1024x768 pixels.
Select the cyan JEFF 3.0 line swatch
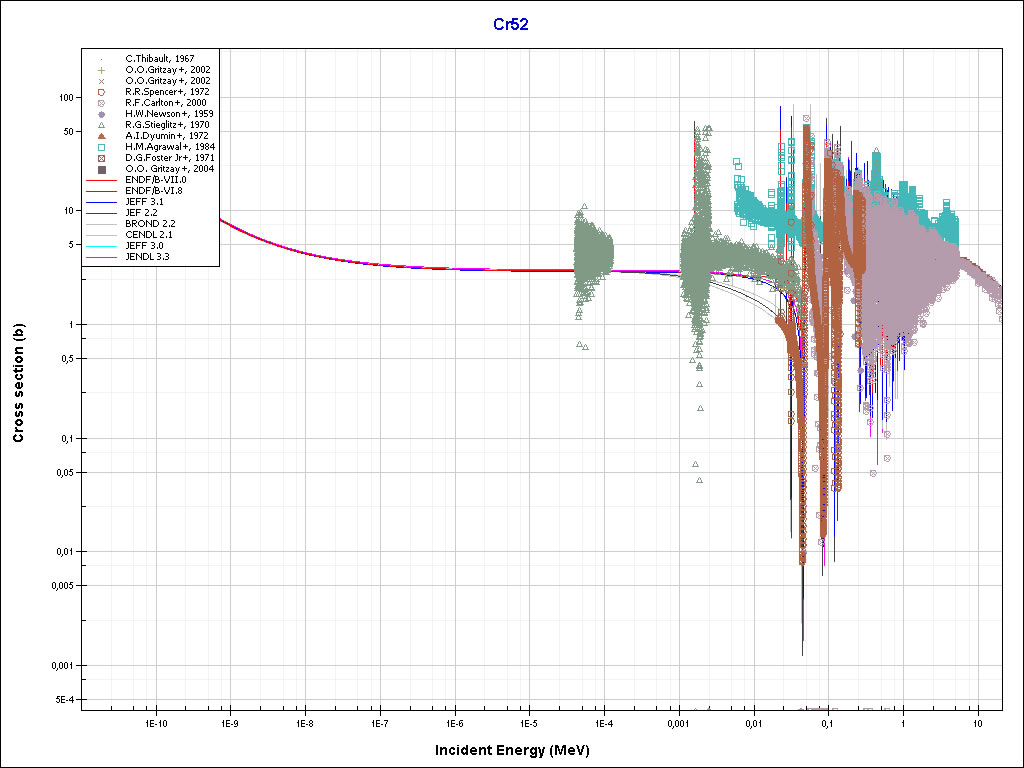coord(102,246)
